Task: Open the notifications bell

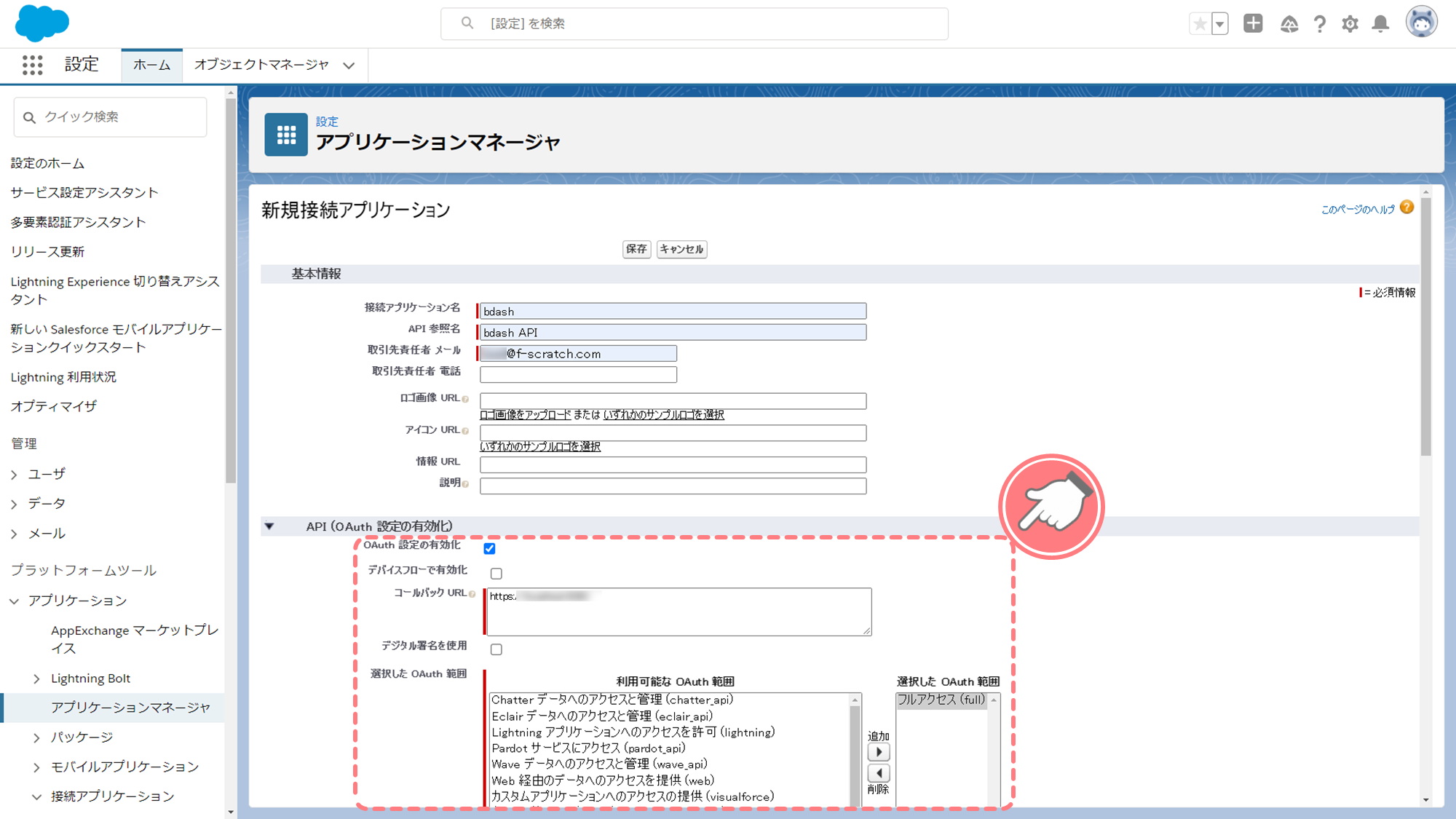Action: point(1380,24)
